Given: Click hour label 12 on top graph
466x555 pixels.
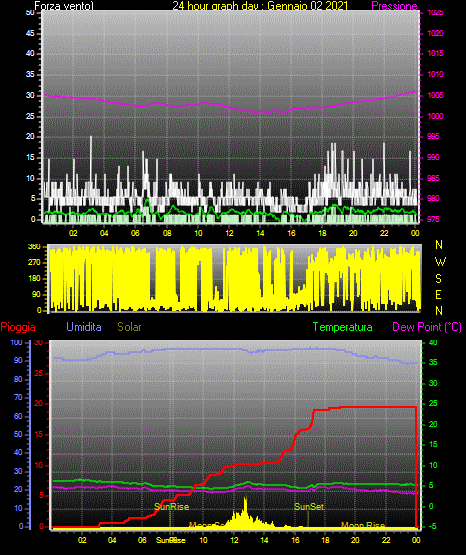Looking at the screenshot, I should 229,233.
